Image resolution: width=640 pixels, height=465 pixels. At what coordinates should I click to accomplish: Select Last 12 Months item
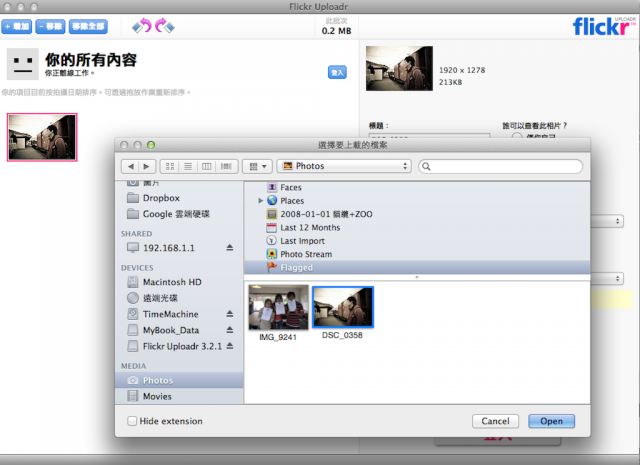coord(417,227)
